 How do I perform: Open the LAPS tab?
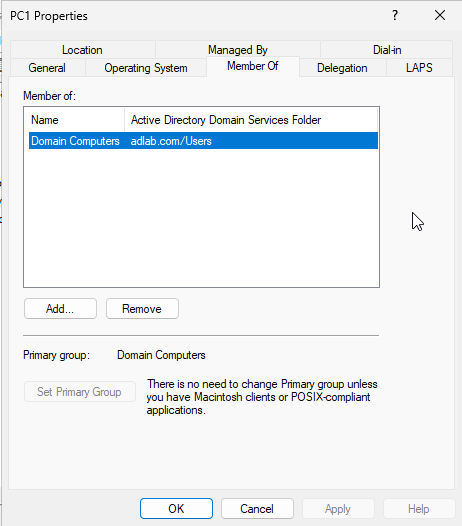click(x=419, y=68)
